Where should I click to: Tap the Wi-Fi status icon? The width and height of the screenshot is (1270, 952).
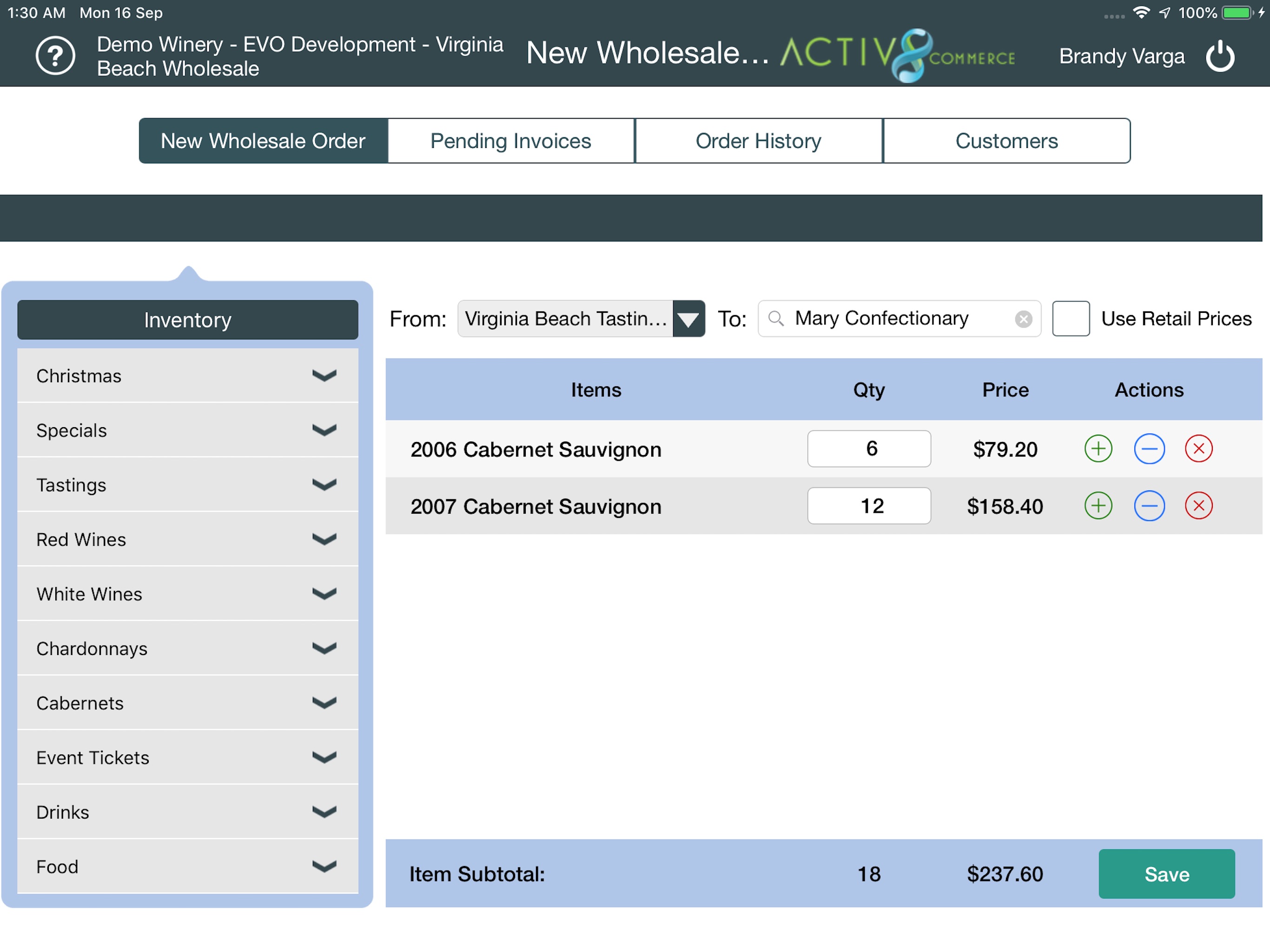pos(1141,12)
